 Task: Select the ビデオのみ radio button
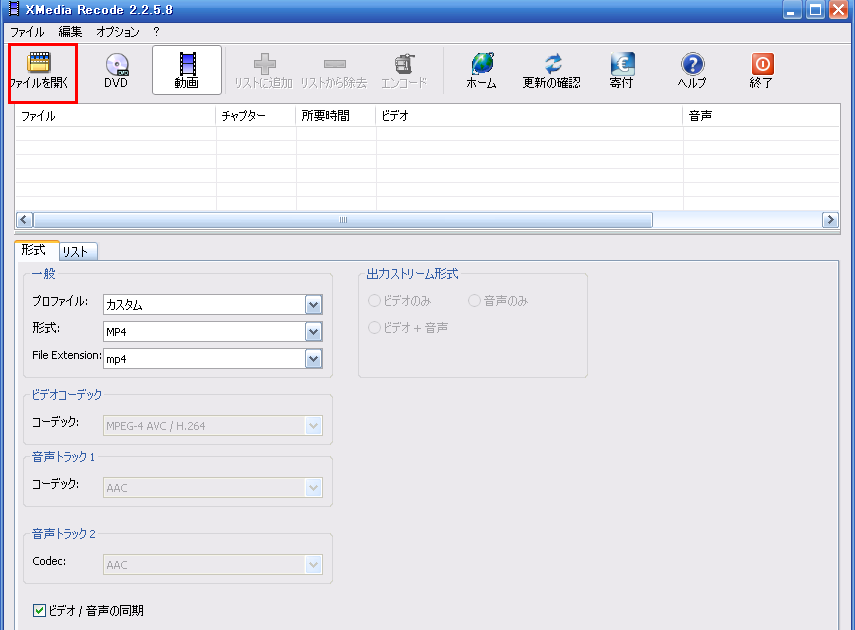point(374,301)
